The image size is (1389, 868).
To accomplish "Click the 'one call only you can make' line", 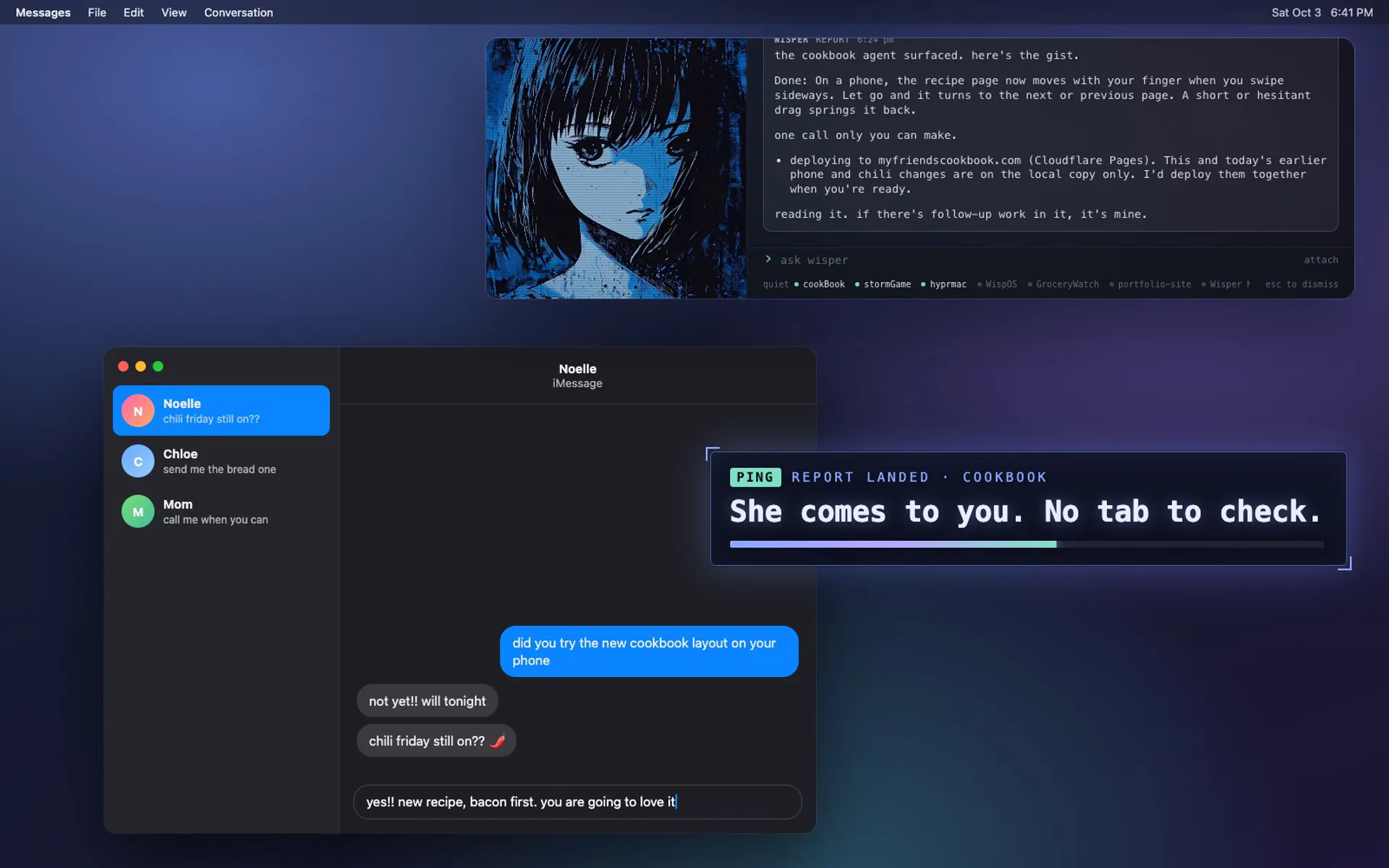I will point(865,135).
